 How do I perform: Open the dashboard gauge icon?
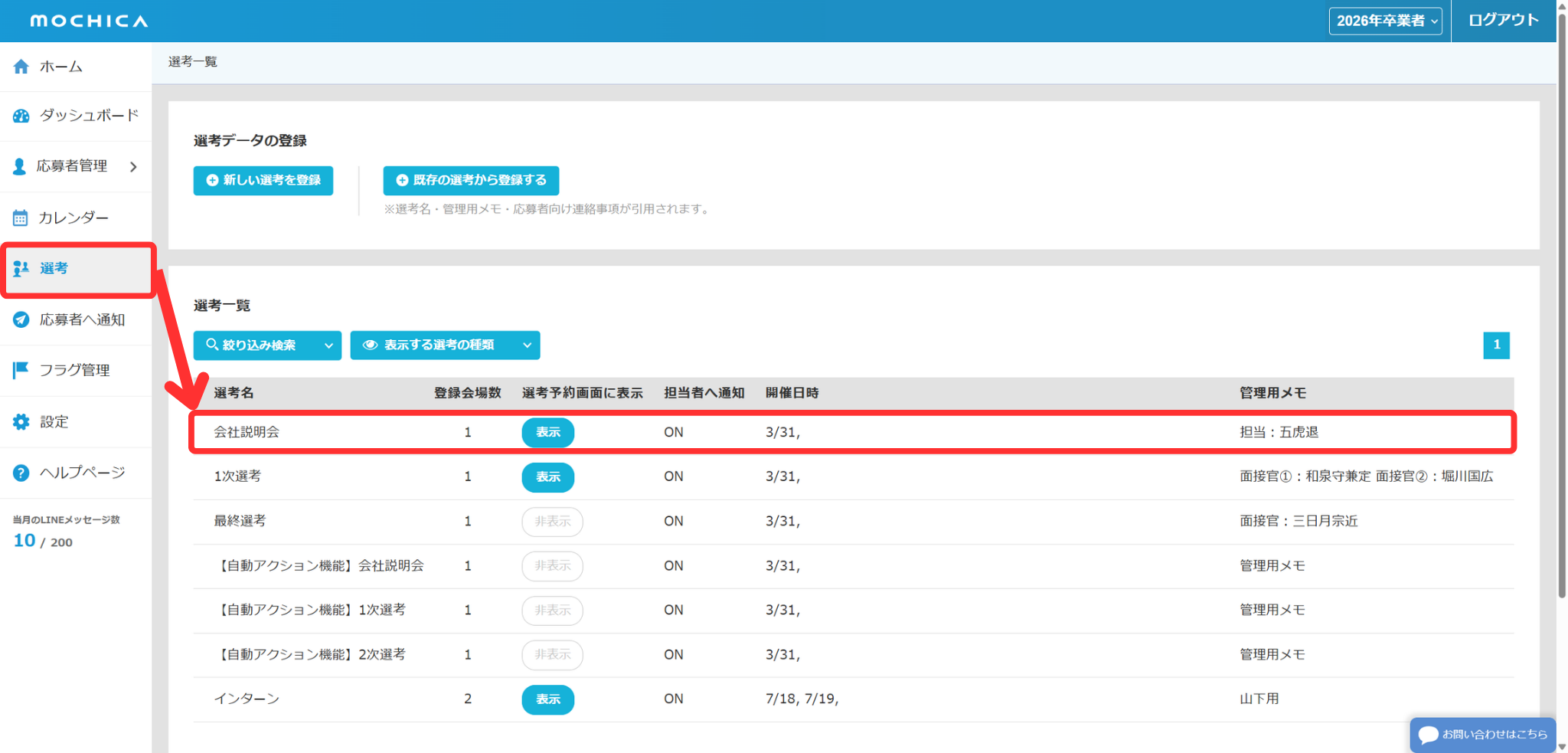[21, 116]
